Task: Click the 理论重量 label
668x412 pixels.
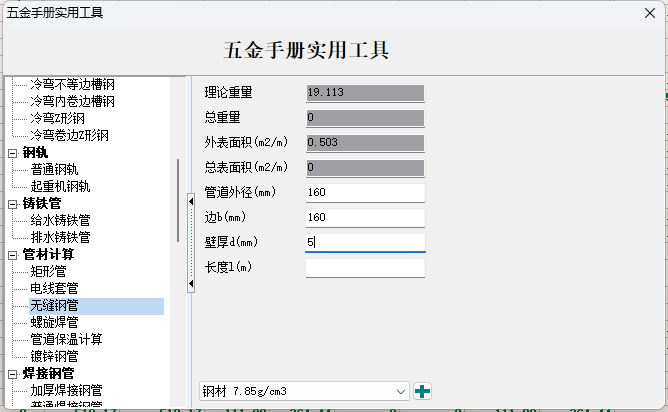Action: coord(228,92)
